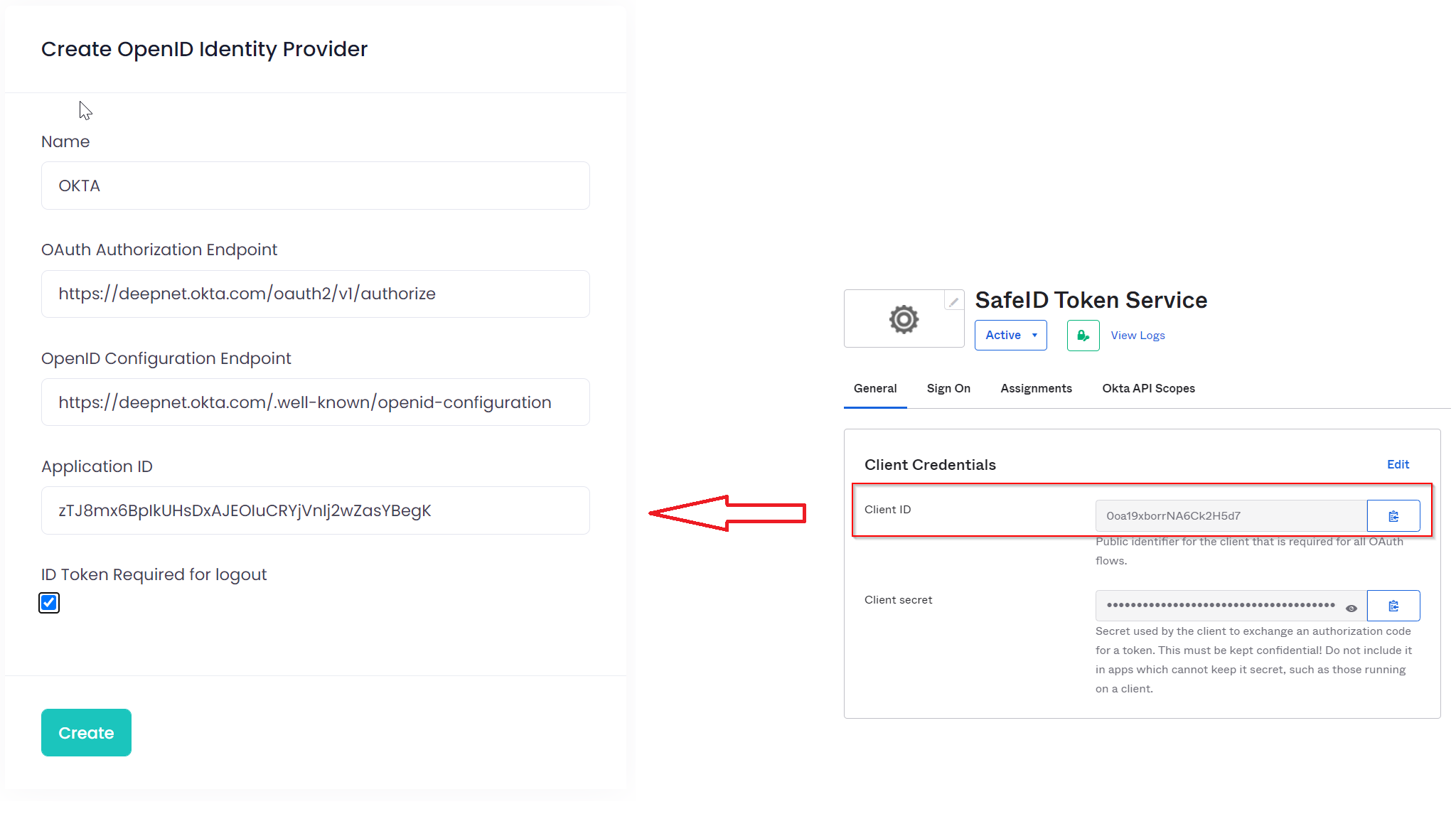Click the gear app logo icon
Image resolution: width=1456 pixels, height=814 pixels.
click(904, 319)
